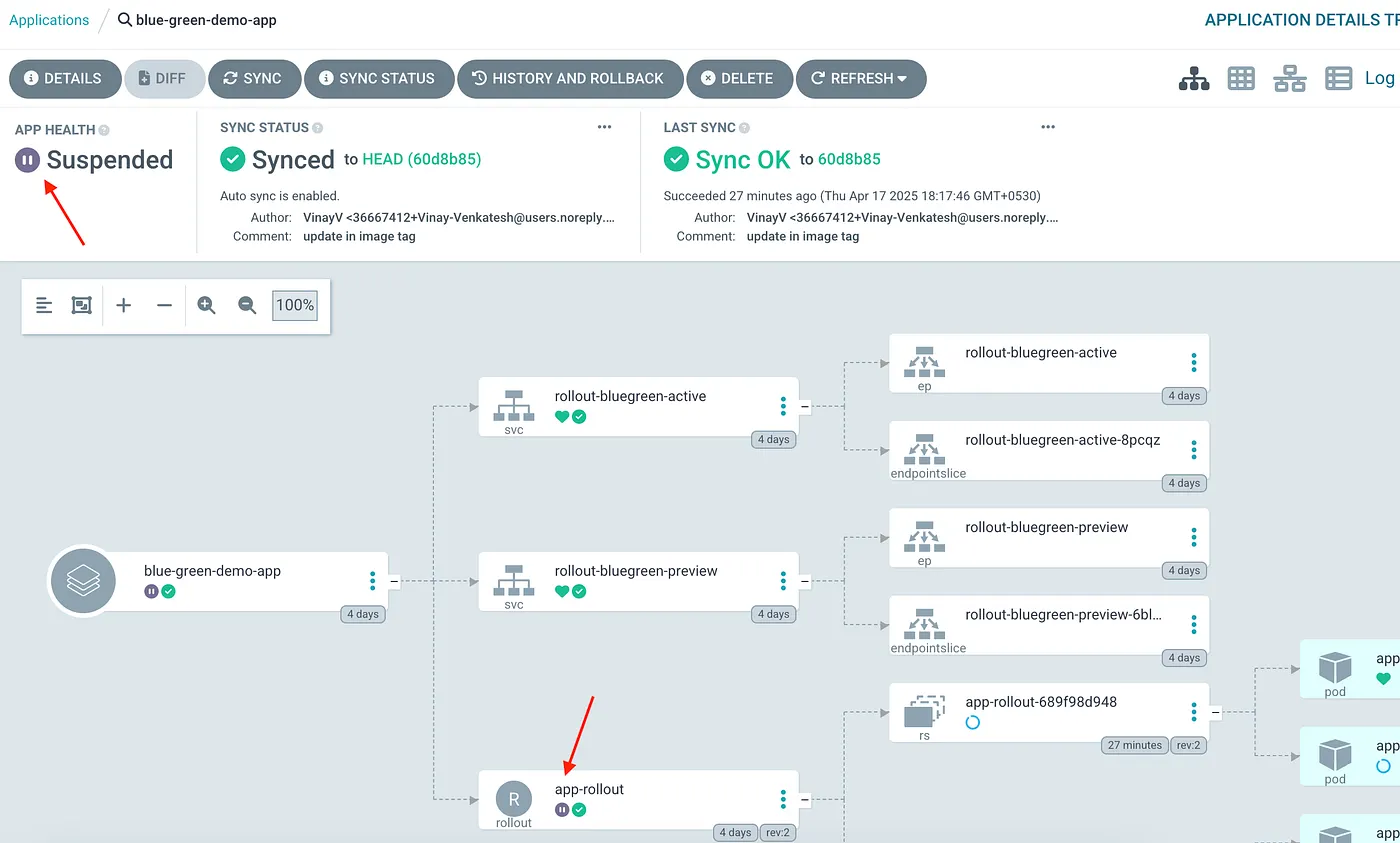Open the three-dot menu for app-rollout

point(783,799)
